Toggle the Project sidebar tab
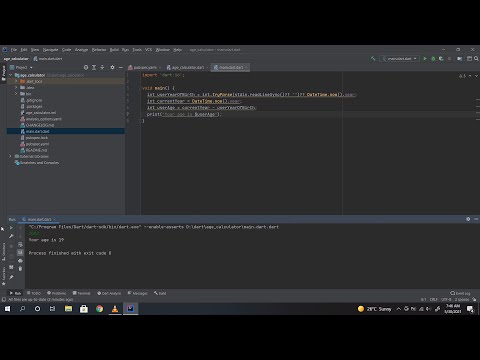The image size is (480, 360). [x=4, y=73]
